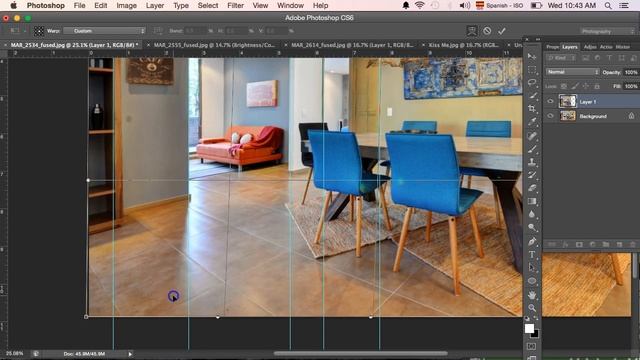Image resolution: width=640 pixels, height=360 pixels.
Task: Select the Path Selection tool
Action: 532,268
